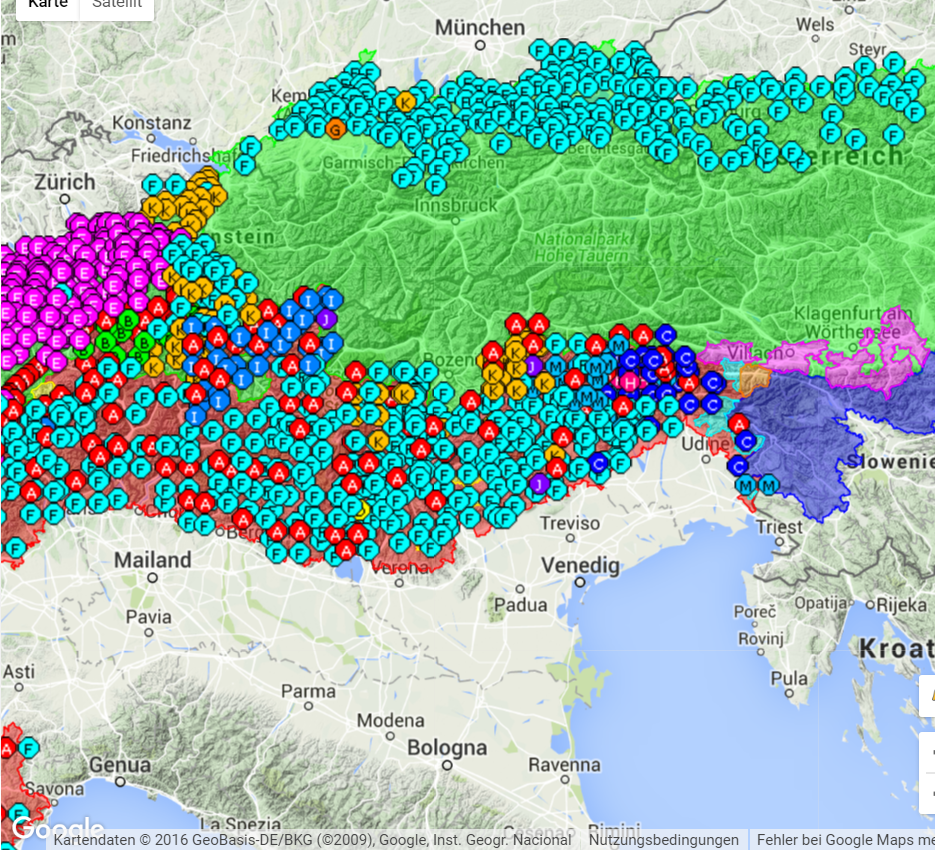
Task: Switch to the Satellit view tab
Action: [116, 5]
